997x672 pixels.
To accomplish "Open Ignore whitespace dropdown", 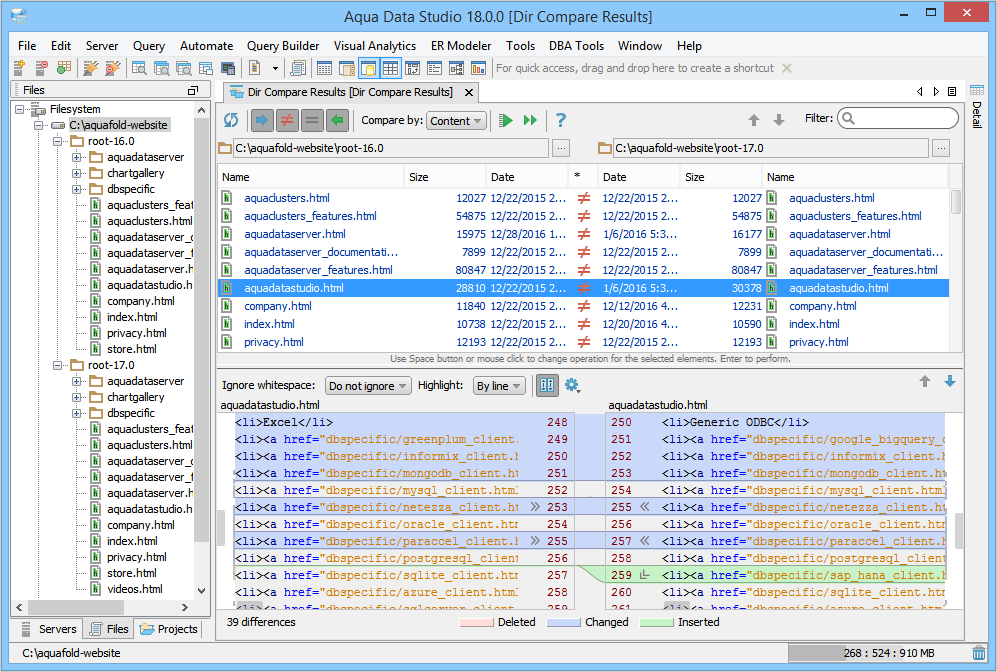I will click(368, 386).
